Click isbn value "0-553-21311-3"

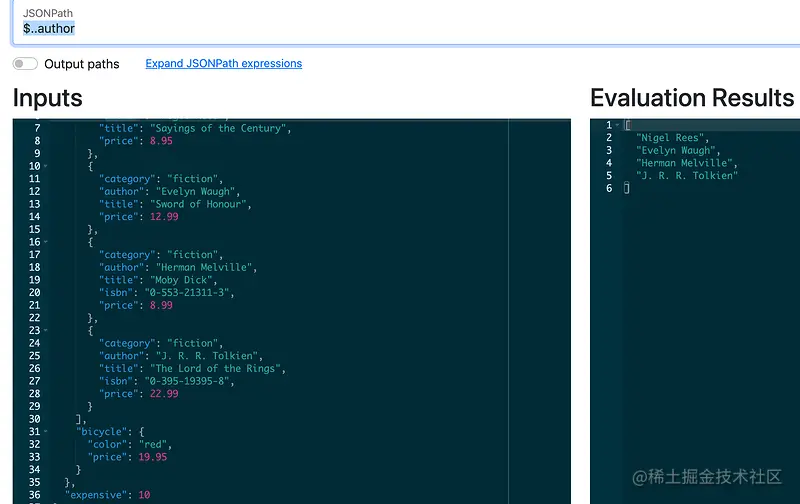tap(187, 293)
